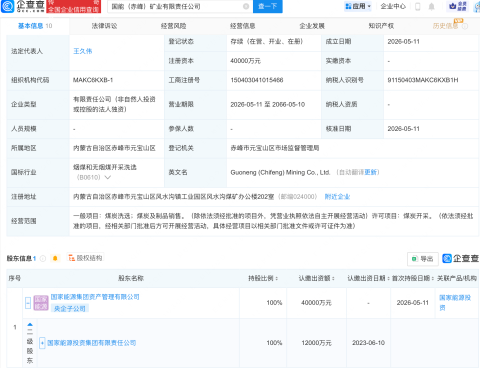480x368 pixels.
Task: Click the 全国企业信用查询 red banner
Action: click(73, 6)
